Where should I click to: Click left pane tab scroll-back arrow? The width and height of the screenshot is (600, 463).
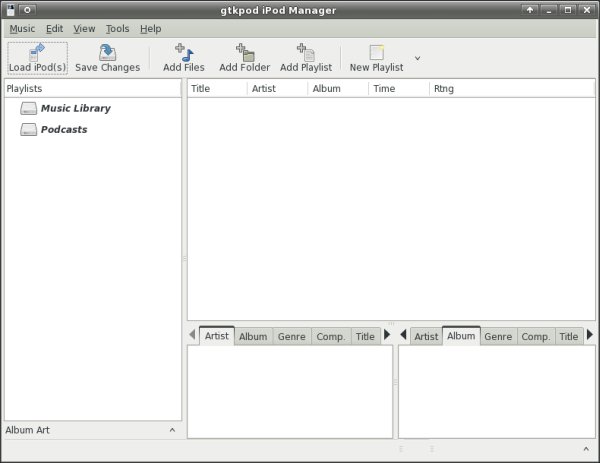click(x=192, y=335)
